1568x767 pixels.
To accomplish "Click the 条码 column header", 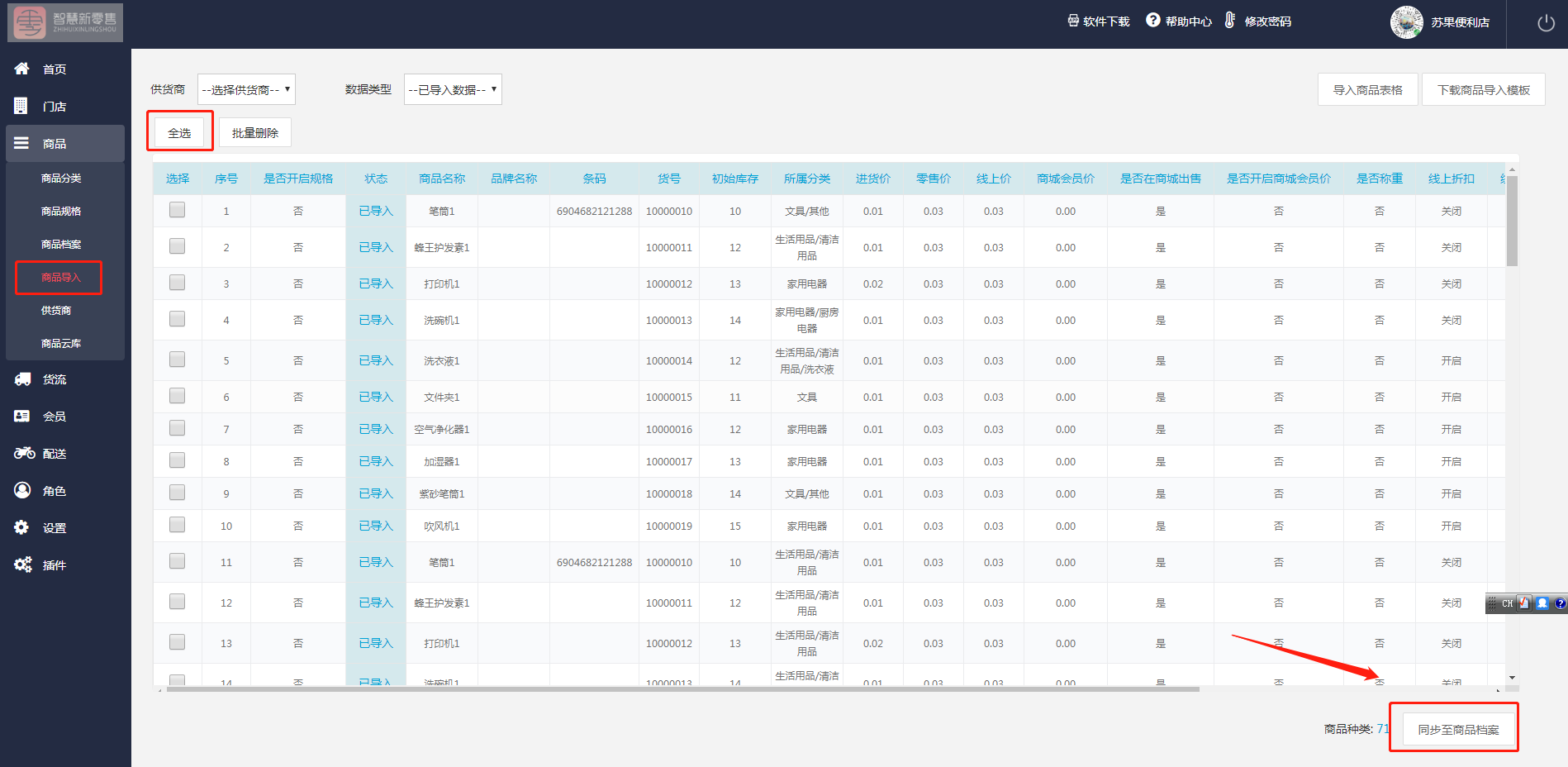I will point(594,179).
